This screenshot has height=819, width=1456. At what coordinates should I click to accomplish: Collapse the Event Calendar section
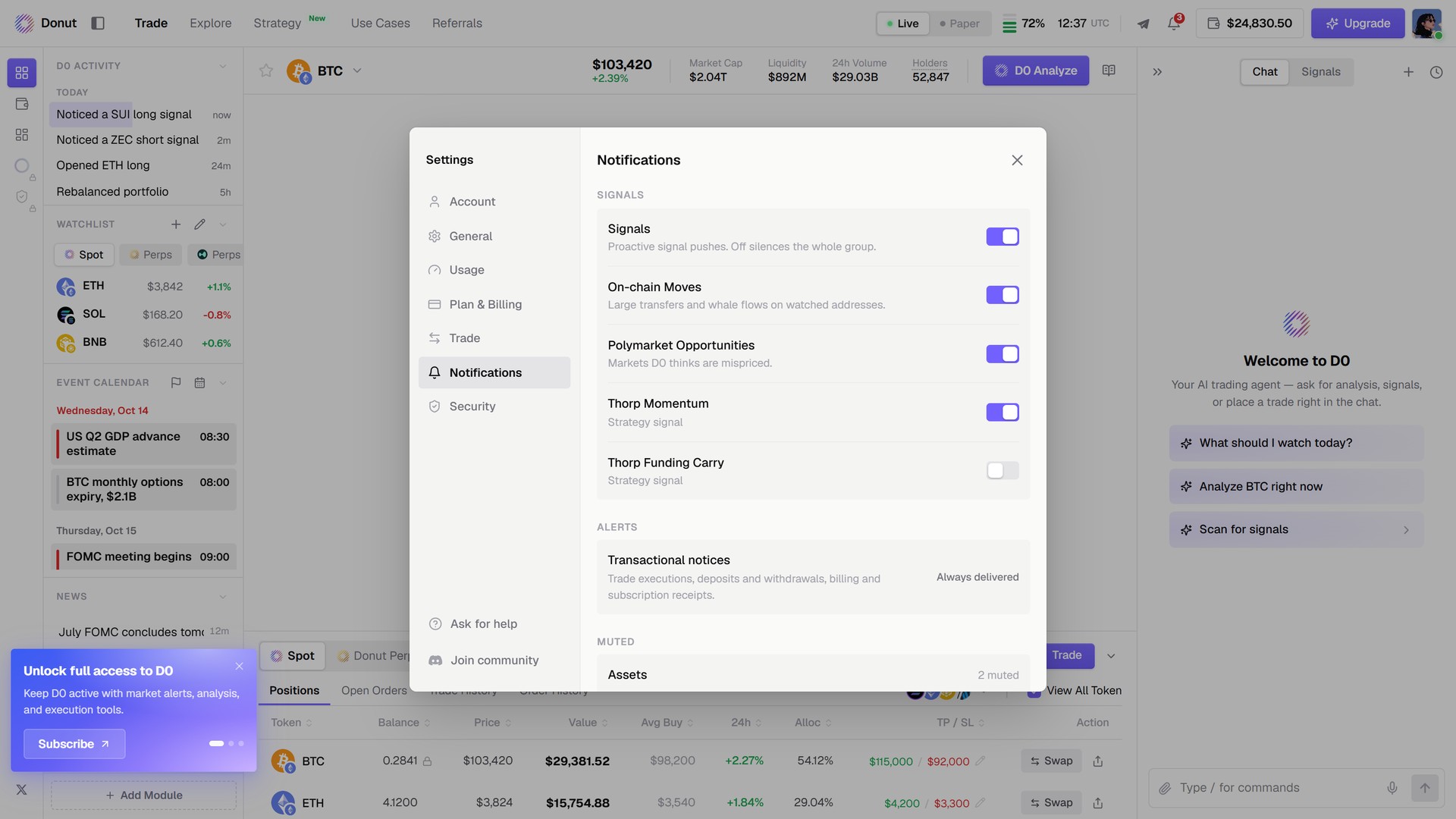coord(223,383)
